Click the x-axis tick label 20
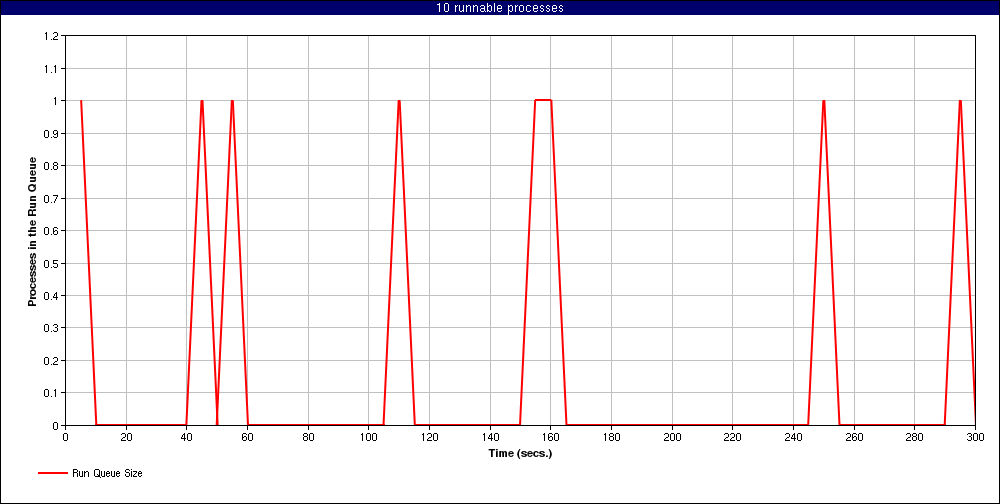The width and height of the screenshot is (1000, 504). coord(126,437)
